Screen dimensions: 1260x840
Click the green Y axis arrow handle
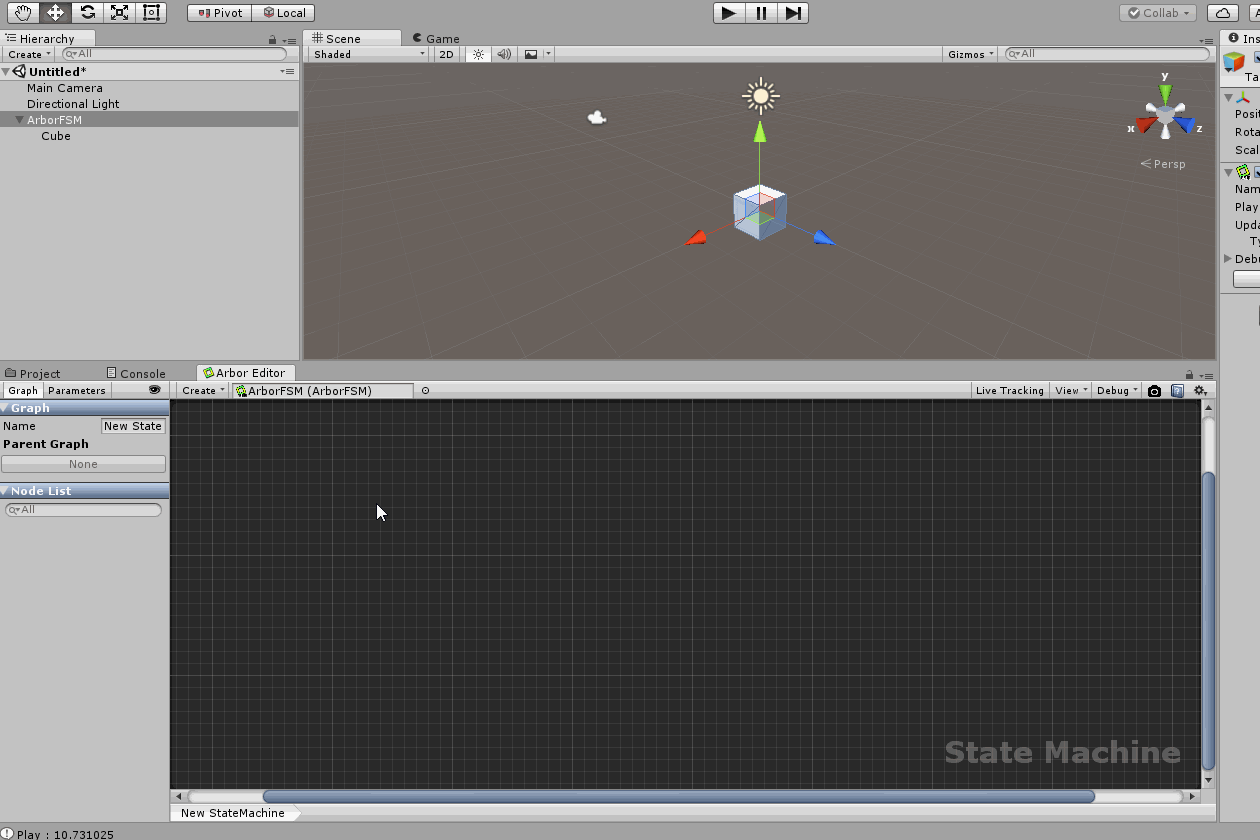(759, 132)
